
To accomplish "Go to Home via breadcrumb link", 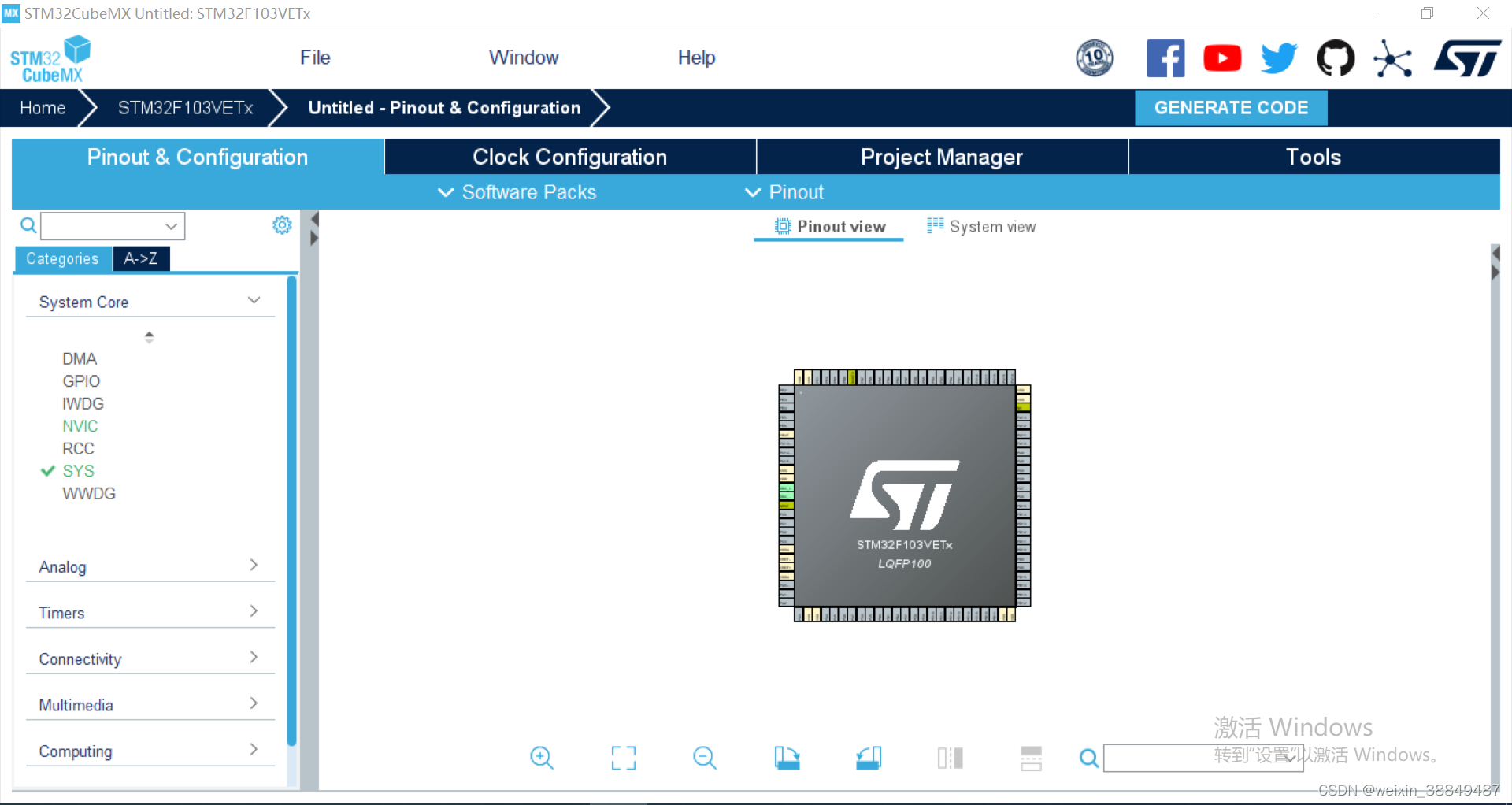I will (43, 108).
